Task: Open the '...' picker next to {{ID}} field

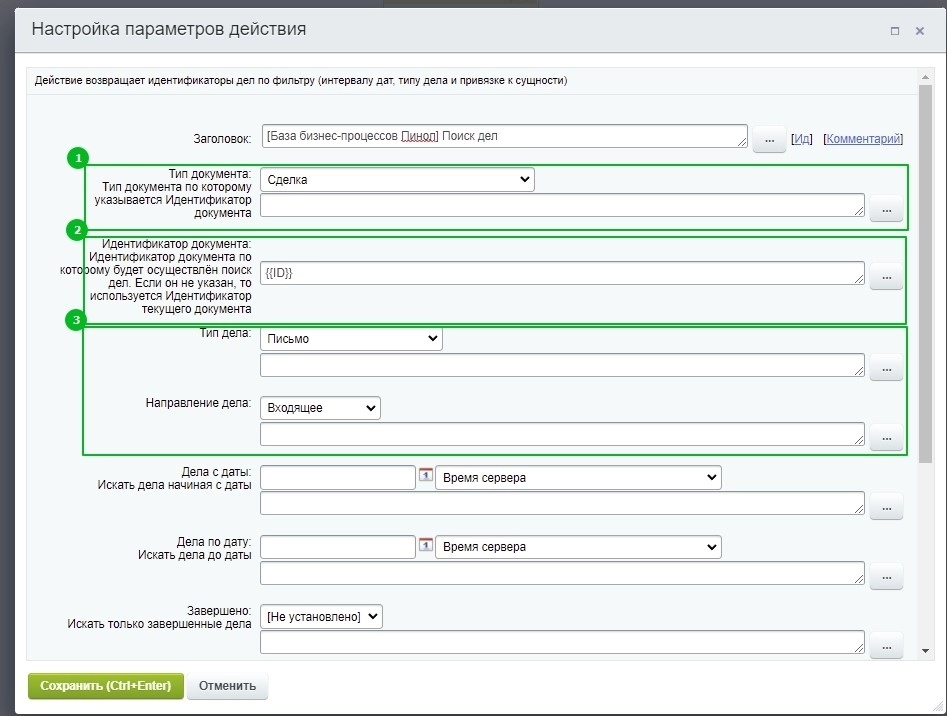Action: (886, 277)
